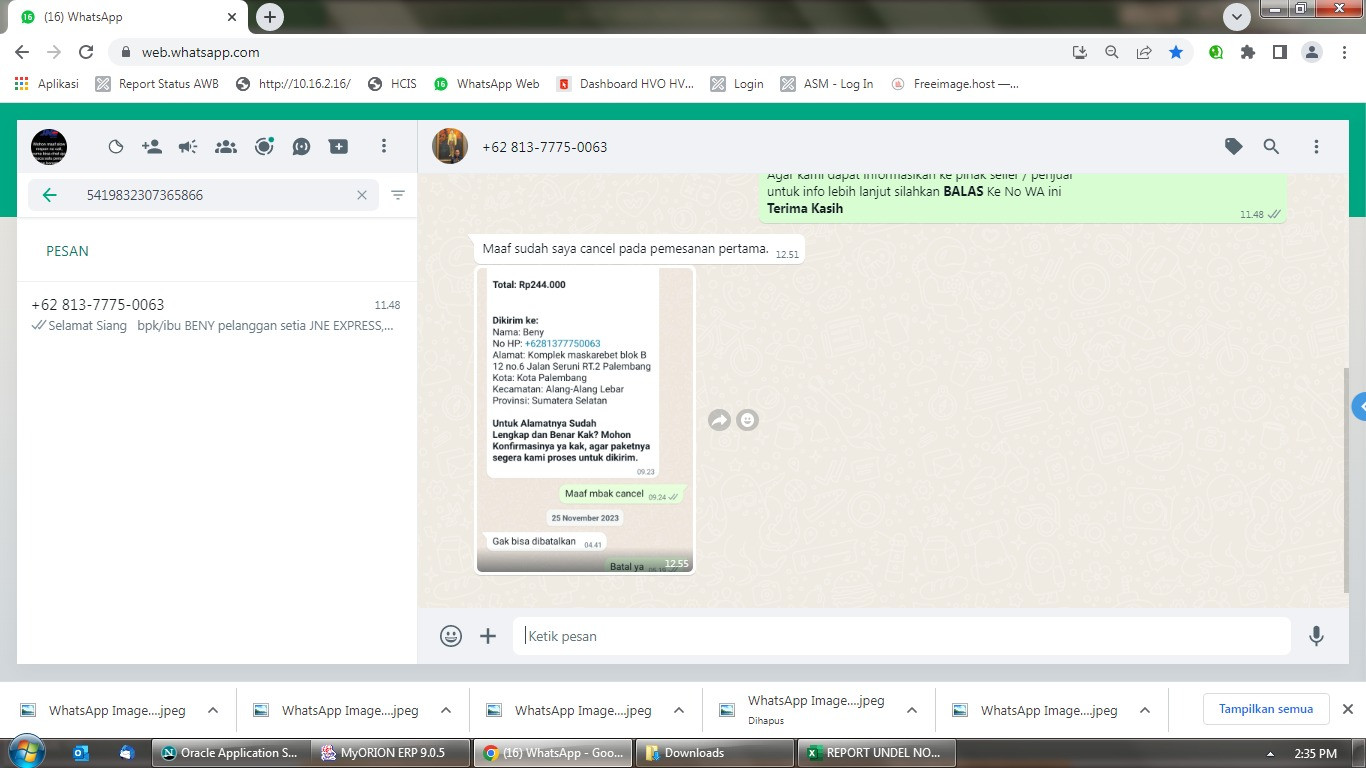1366x768 pixels.
Task: Open the attachment plus menu
Action: pos(488,636)
